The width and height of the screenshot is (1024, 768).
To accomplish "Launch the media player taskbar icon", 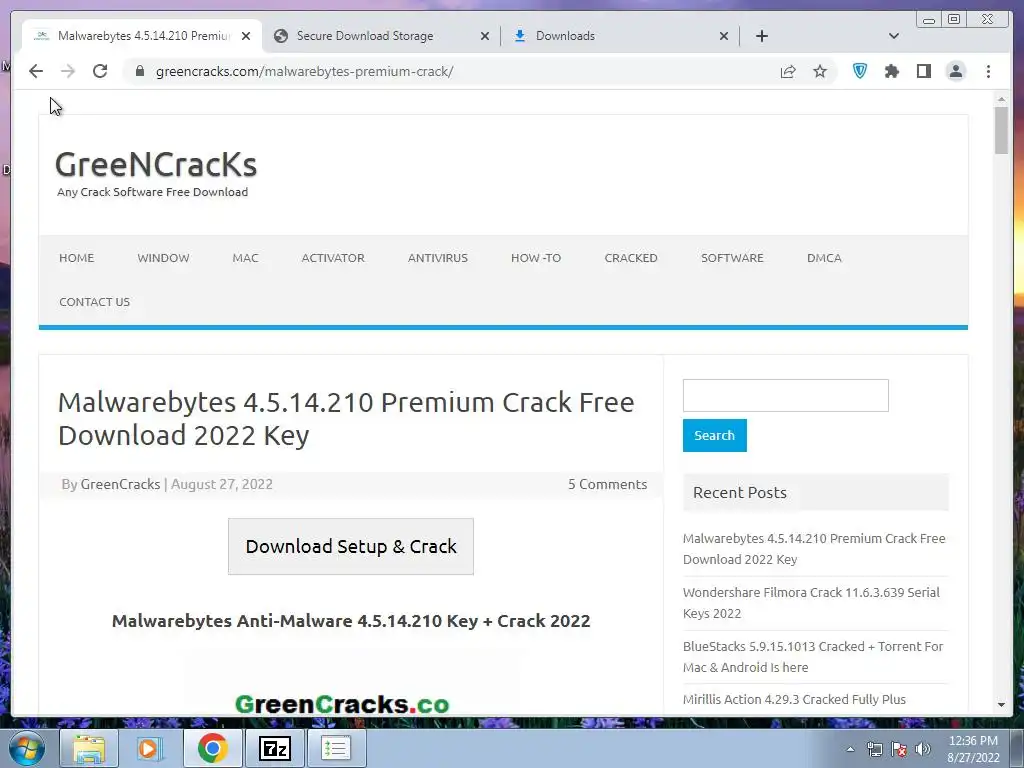I will (150, 748).
